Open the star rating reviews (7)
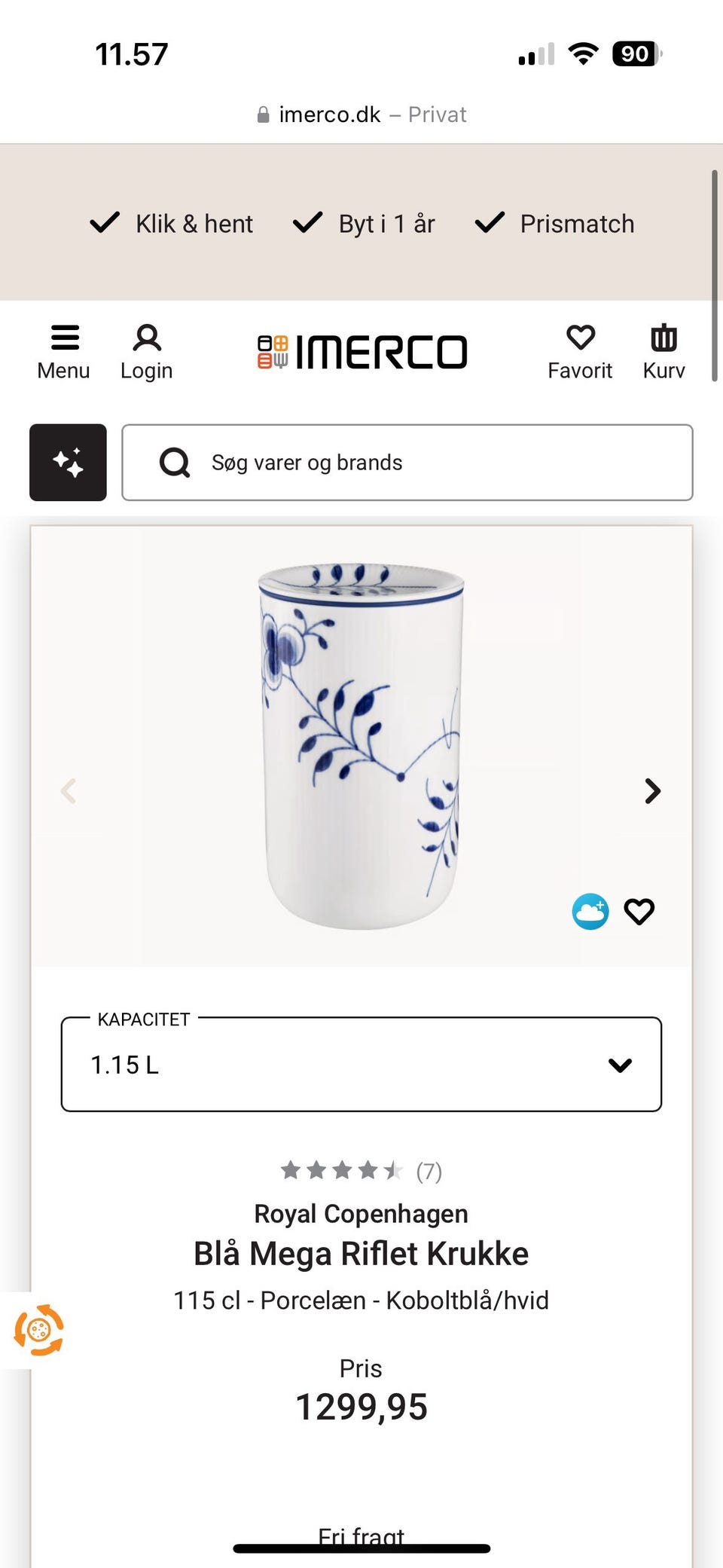Viewport: 723px width, 1568px height. tap(361, 1171)
